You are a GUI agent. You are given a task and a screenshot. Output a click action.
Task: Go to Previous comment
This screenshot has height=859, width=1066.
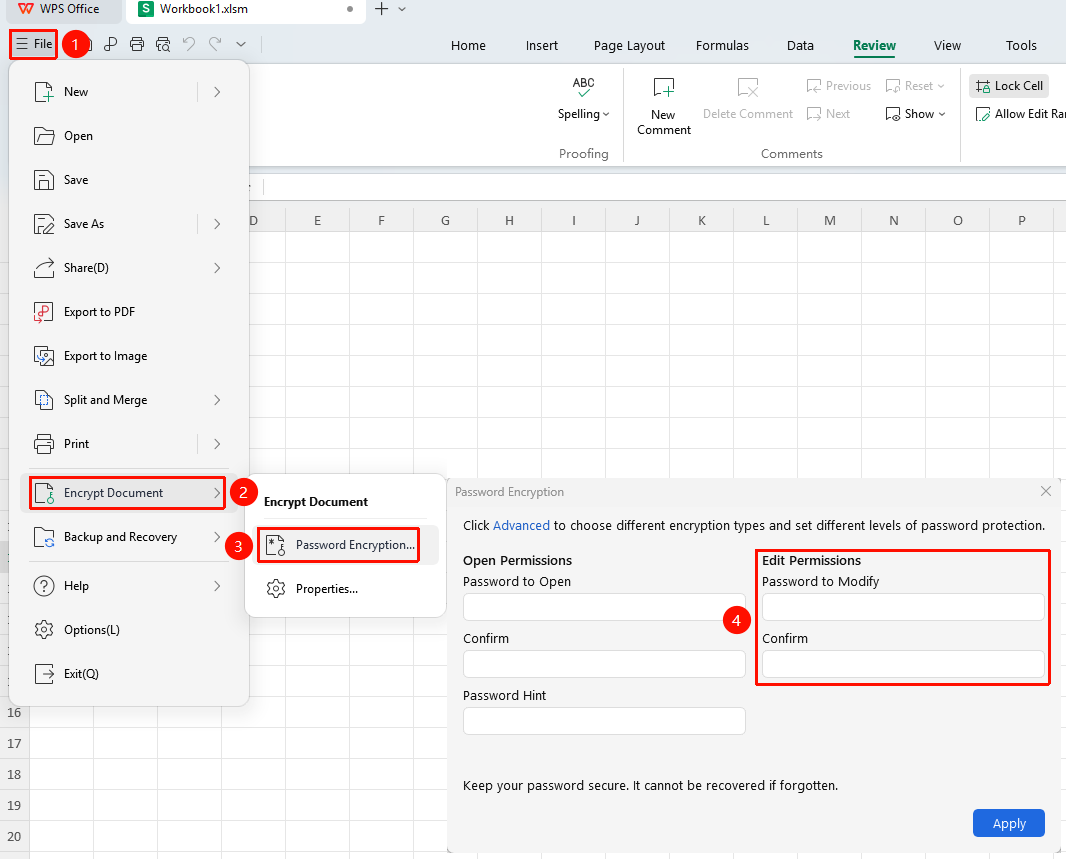(838, 86)
